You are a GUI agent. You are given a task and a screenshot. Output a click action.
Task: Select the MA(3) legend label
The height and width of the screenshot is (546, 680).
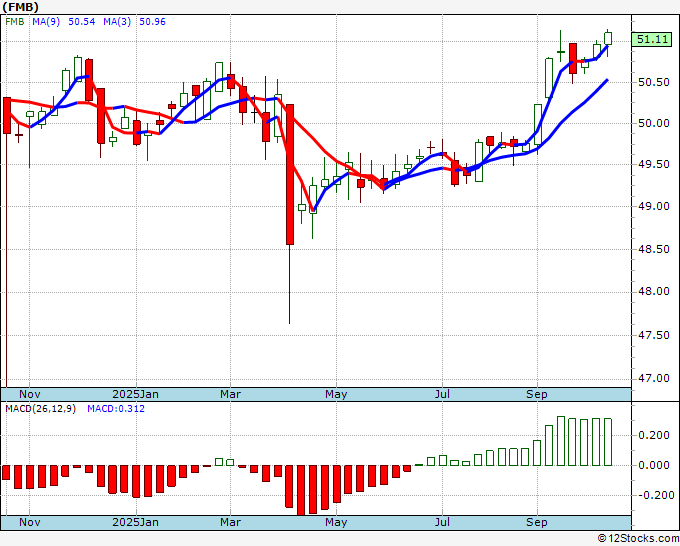117,22
